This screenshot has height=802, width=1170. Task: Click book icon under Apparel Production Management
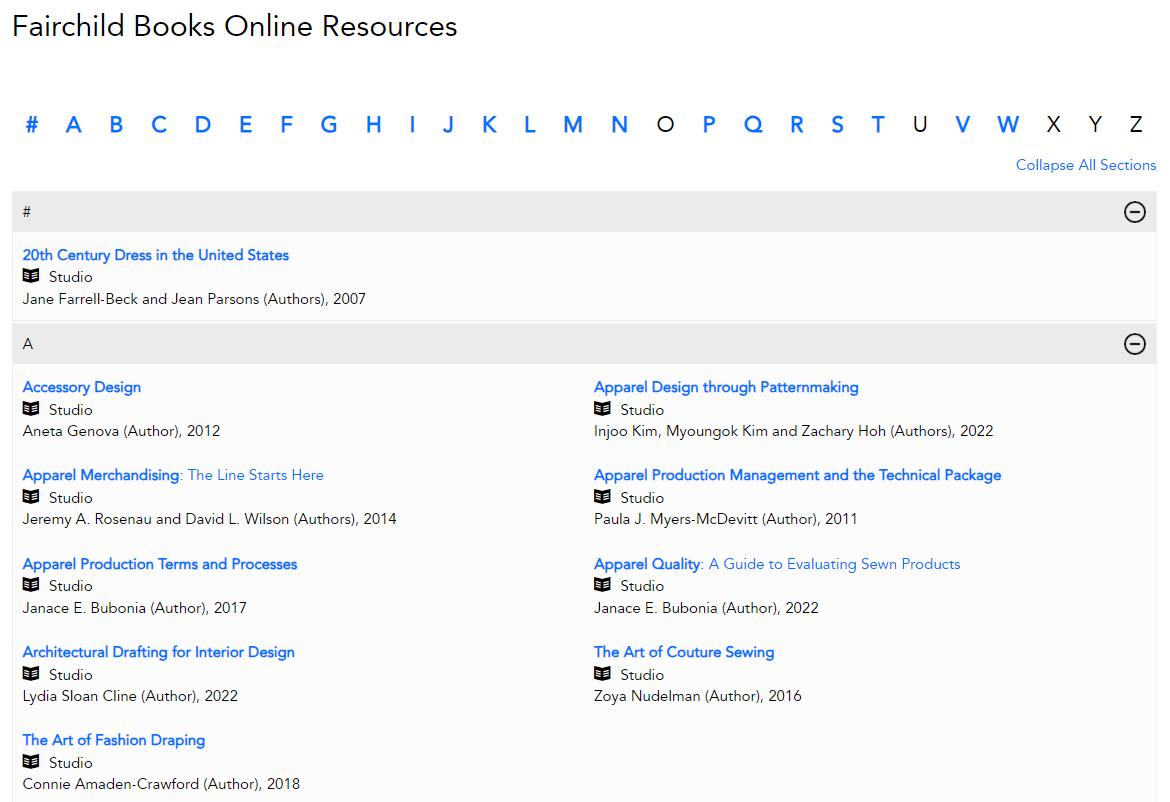602,497
